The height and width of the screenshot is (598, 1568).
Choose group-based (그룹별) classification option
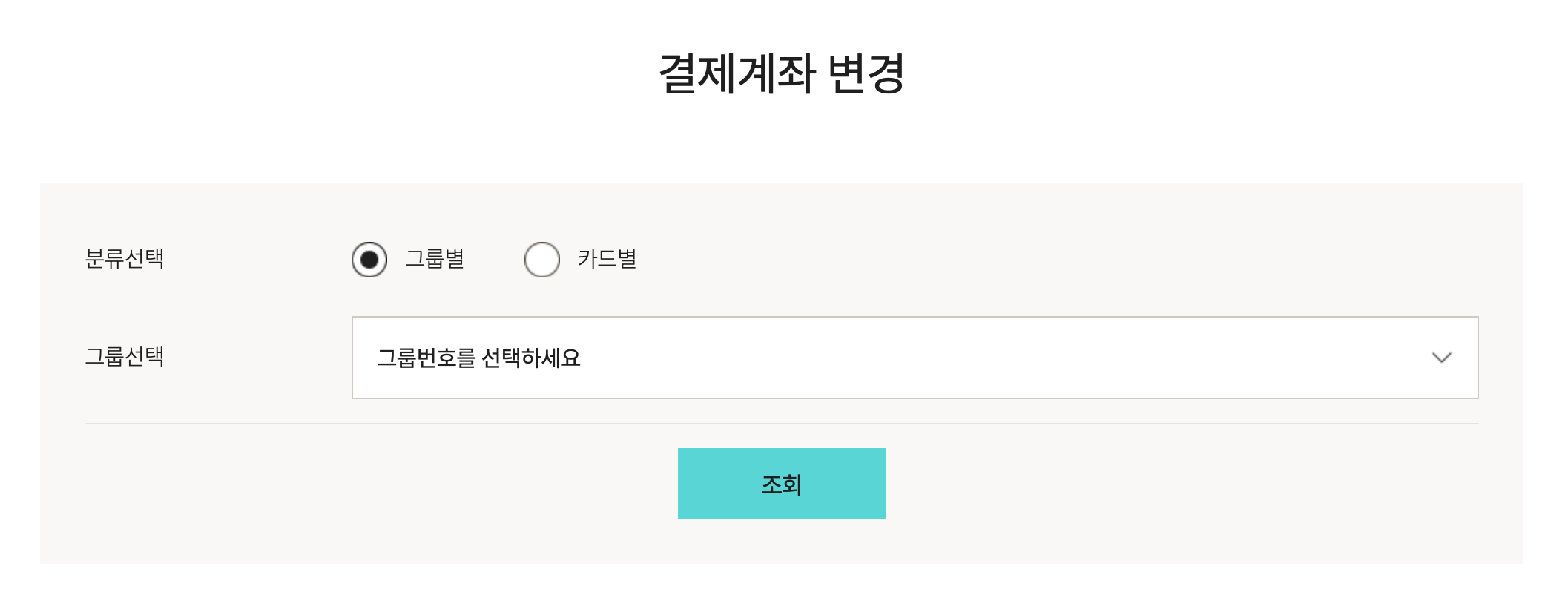[x=369, y=260]
